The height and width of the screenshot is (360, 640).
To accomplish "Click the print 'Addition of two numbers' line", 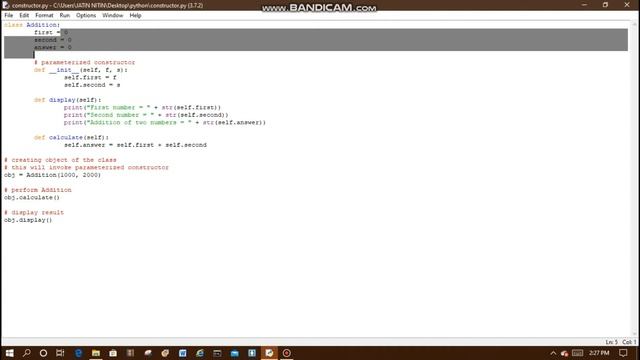I will click(x=164, y=122).
